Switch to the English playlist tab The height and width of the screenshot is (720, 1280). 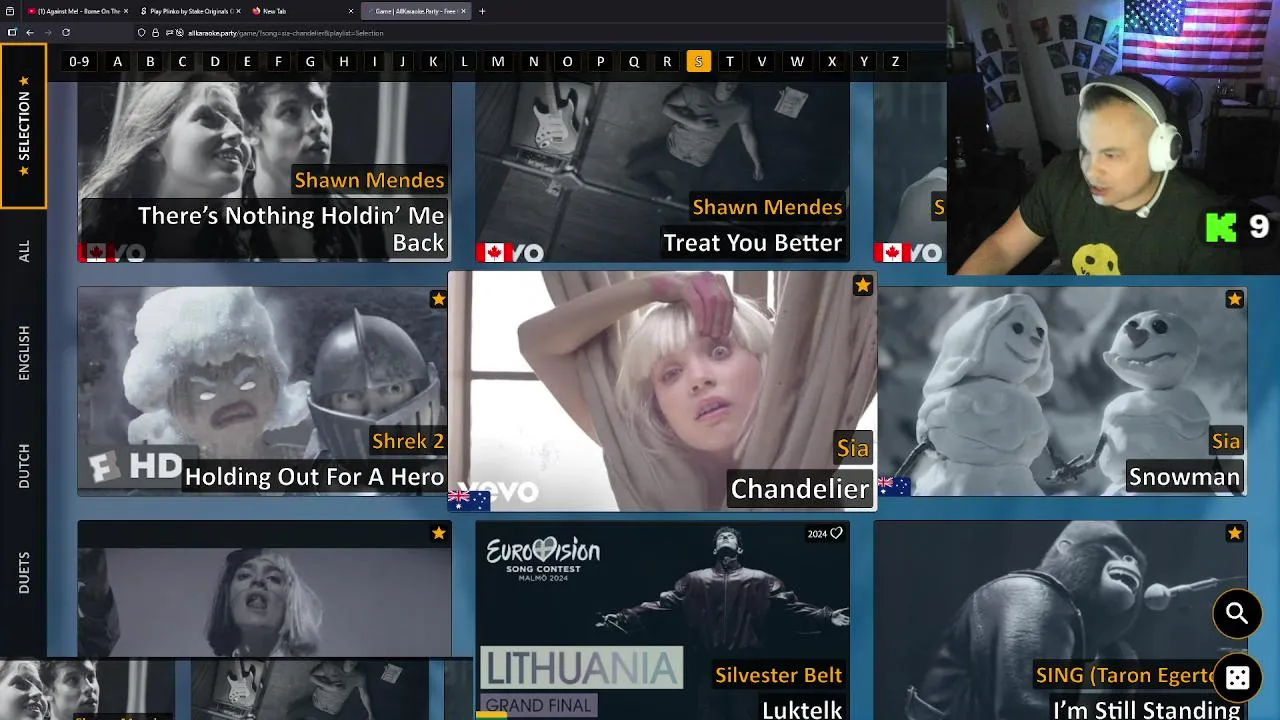click(23, 352)
